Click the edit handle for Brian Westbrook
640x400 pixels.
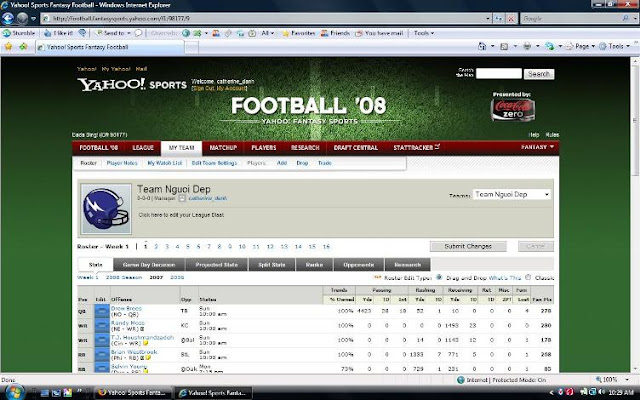(x=102, y=355)
